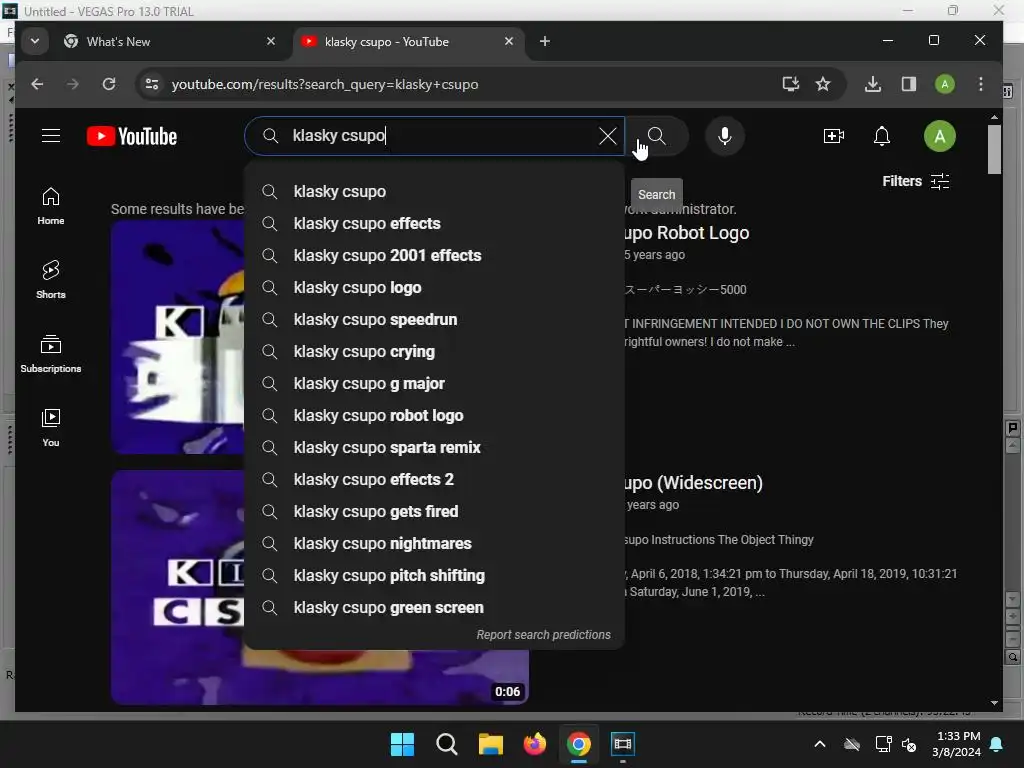1024x768 pixels.
Task: Open search Filters options
Action: tap(916, 181)
